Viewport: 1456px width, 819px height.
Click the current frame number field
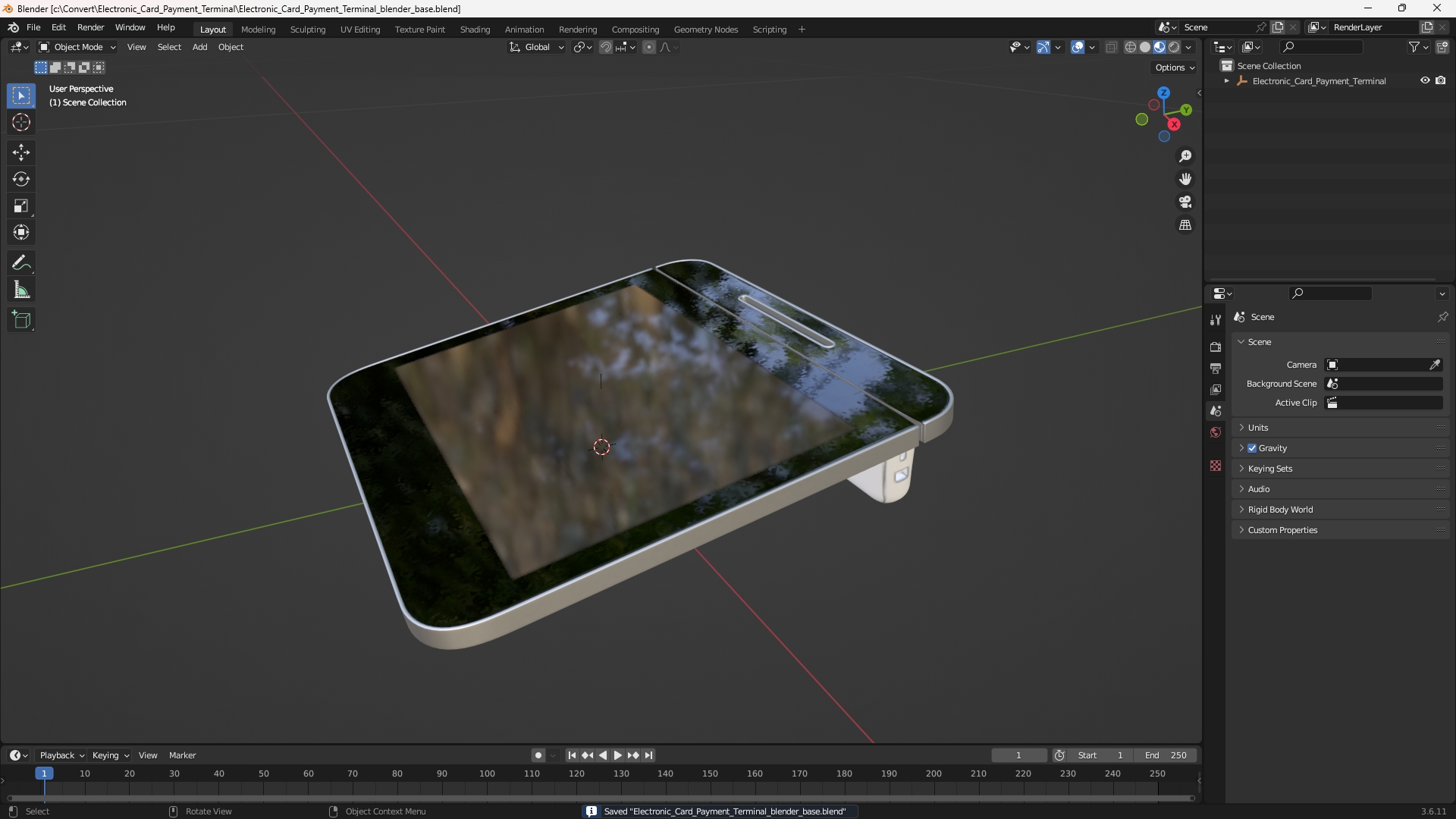click(1018, 755)
